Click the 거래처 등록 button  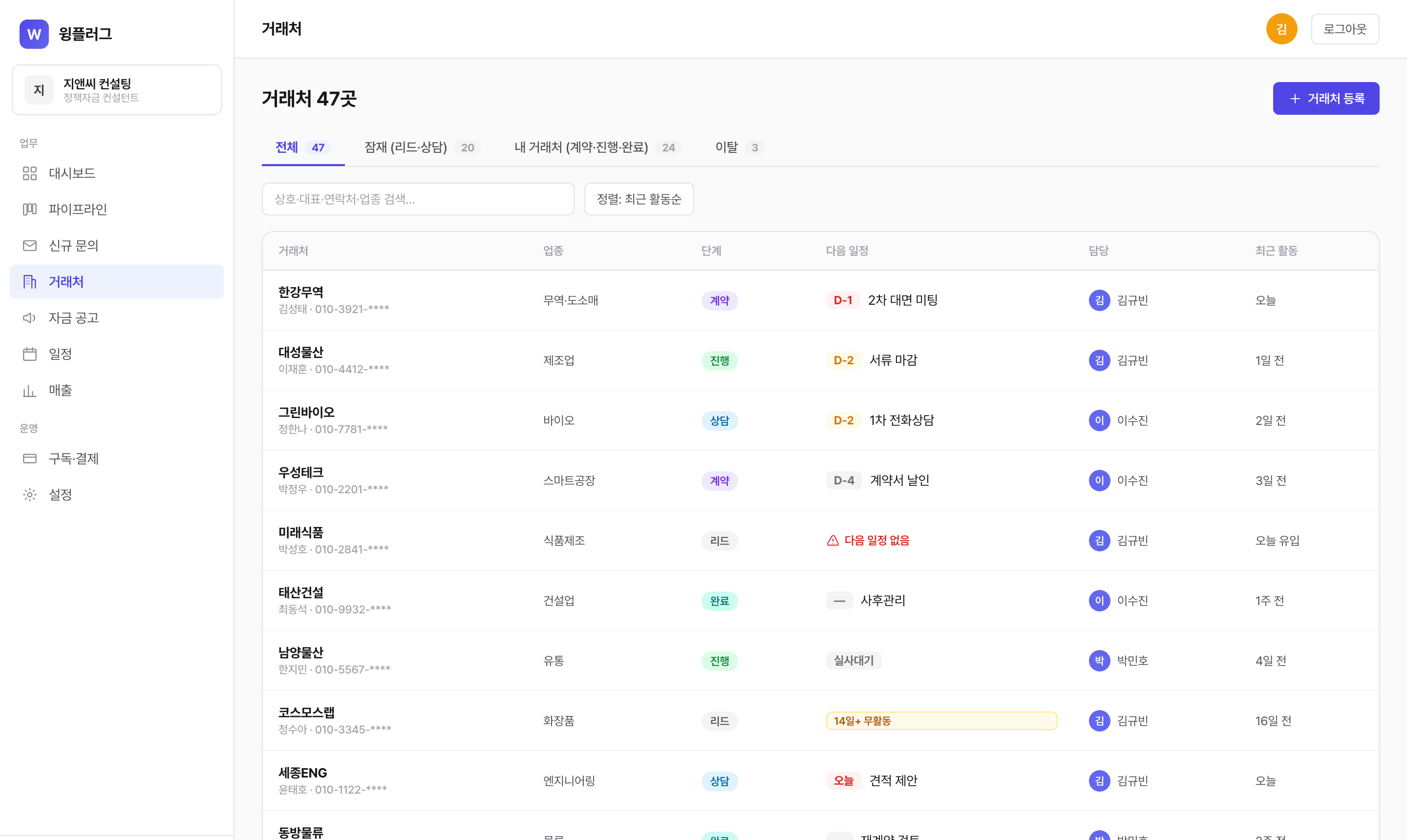point(1325,99)
